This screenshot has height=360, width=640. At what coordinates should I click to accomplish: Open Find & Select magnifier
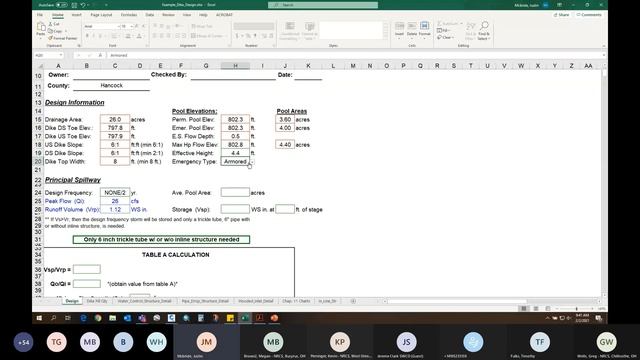[x=484, y=30]
